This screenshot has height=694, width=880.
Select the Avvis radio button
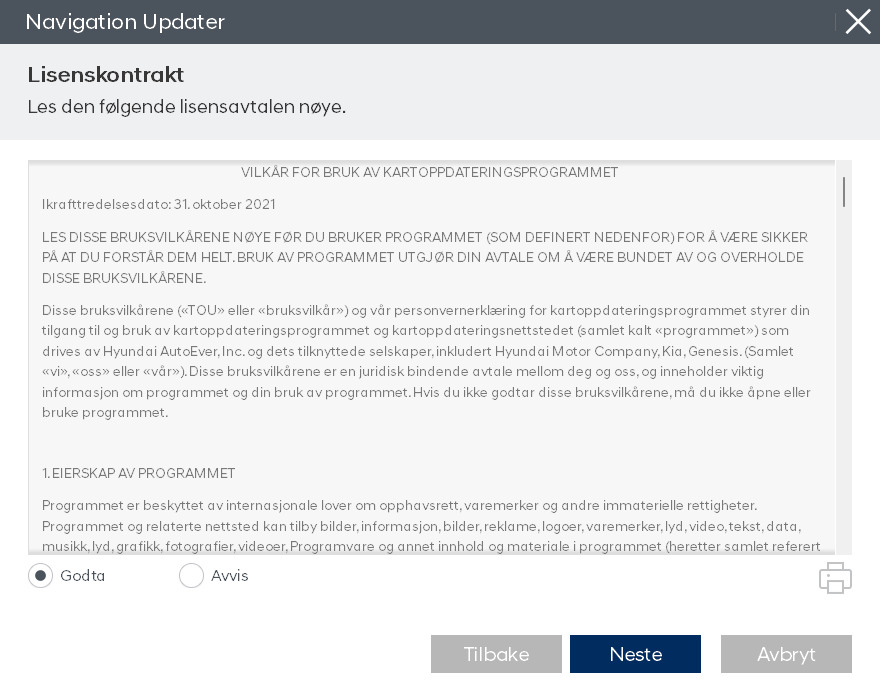(x=191, y=576)
